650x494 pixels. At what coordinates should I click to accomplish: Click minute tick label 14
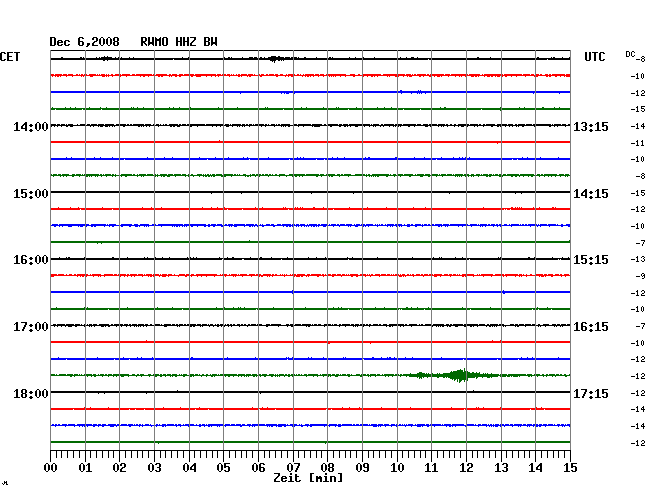click(535, 467)
